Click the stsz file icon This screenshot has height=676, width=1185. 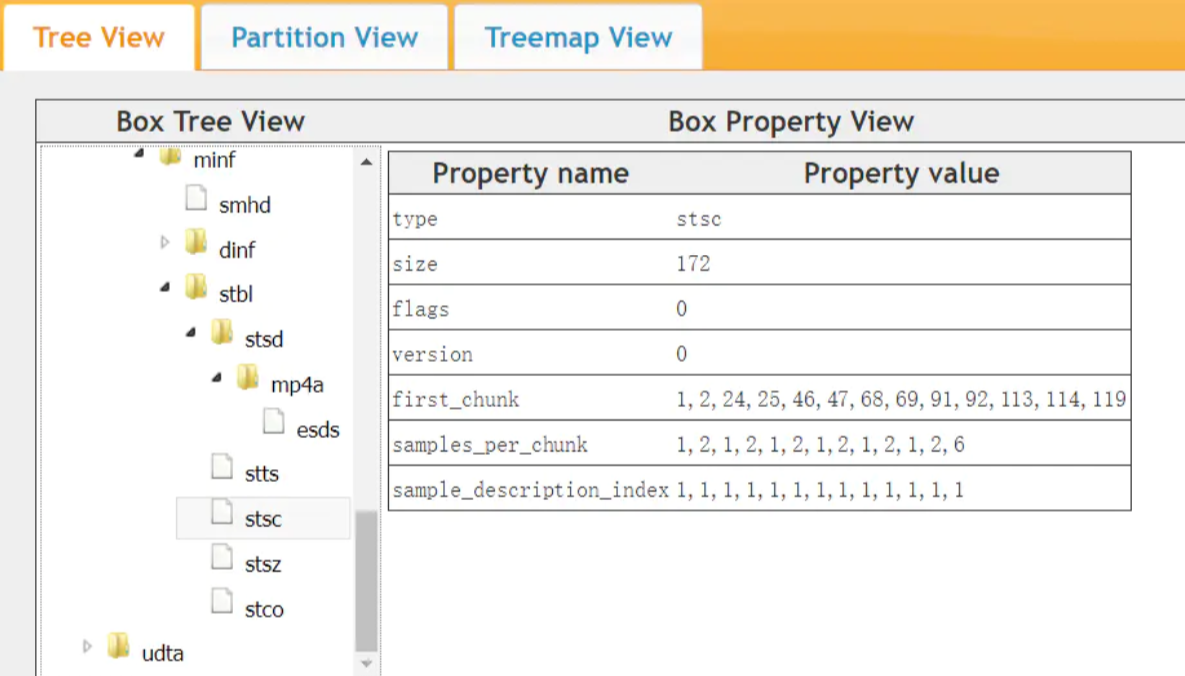click(222, 557)
